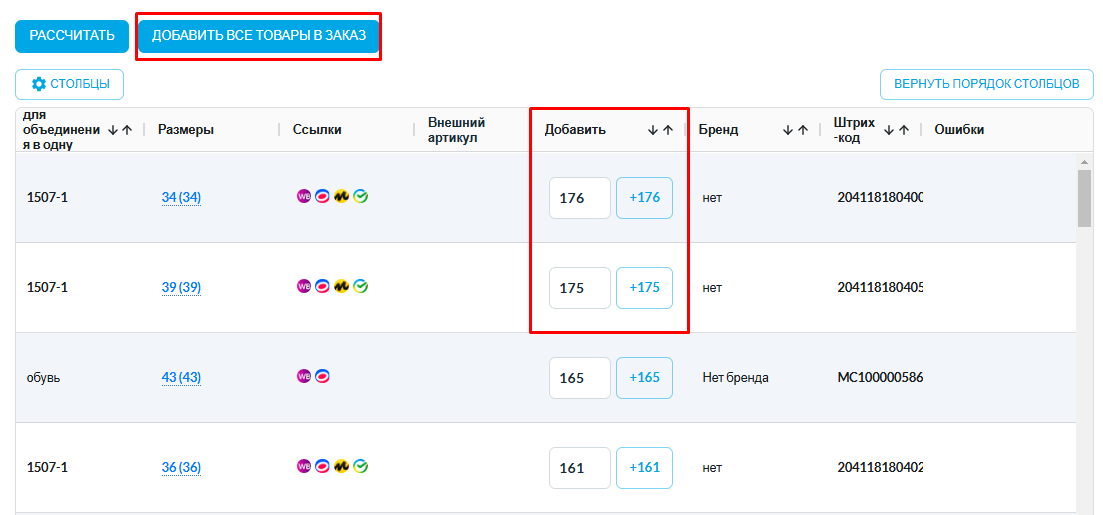Viewport: 1103px width, 515px height.
Task: Click the Размеры column header
Action: point(186,129)
